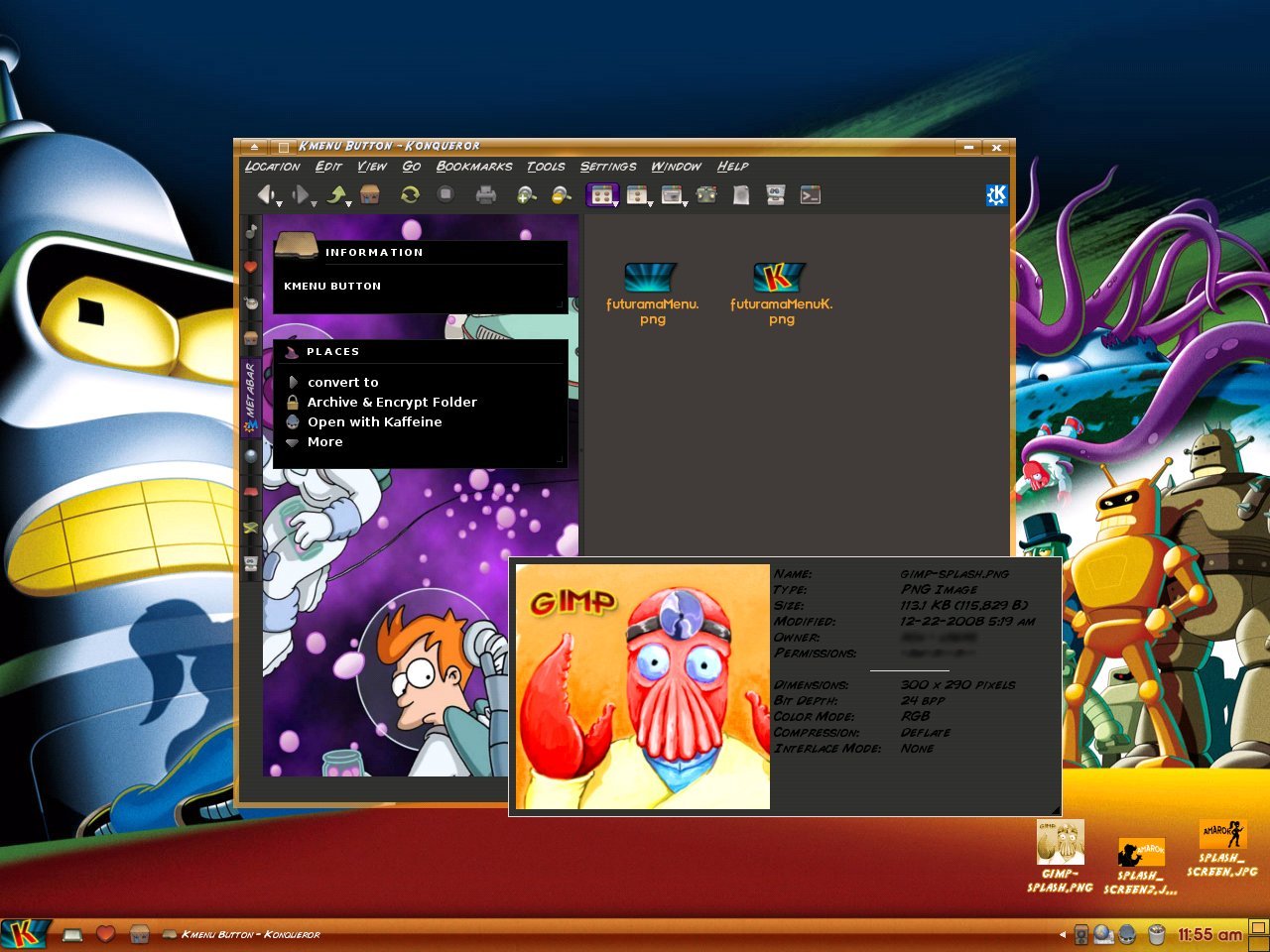Open the heart bookmarks sidebar tab
This screenshot has width=1270, height=952.
coord(251,267)
